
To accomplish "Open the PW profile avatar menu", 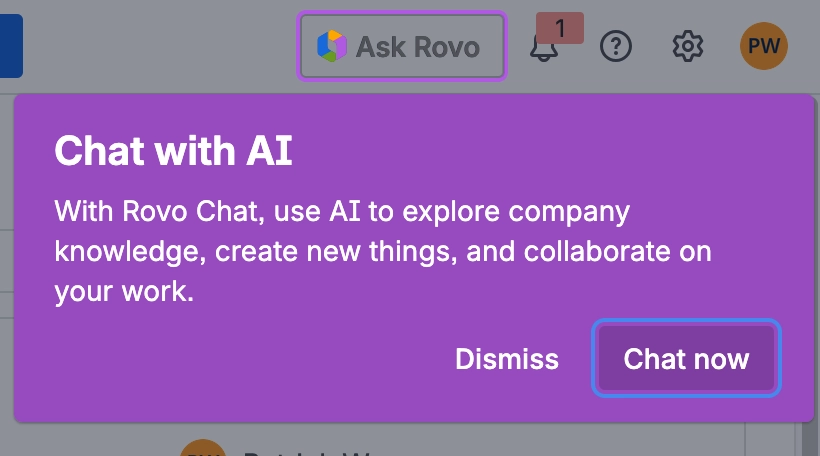I will coord(764,46).
